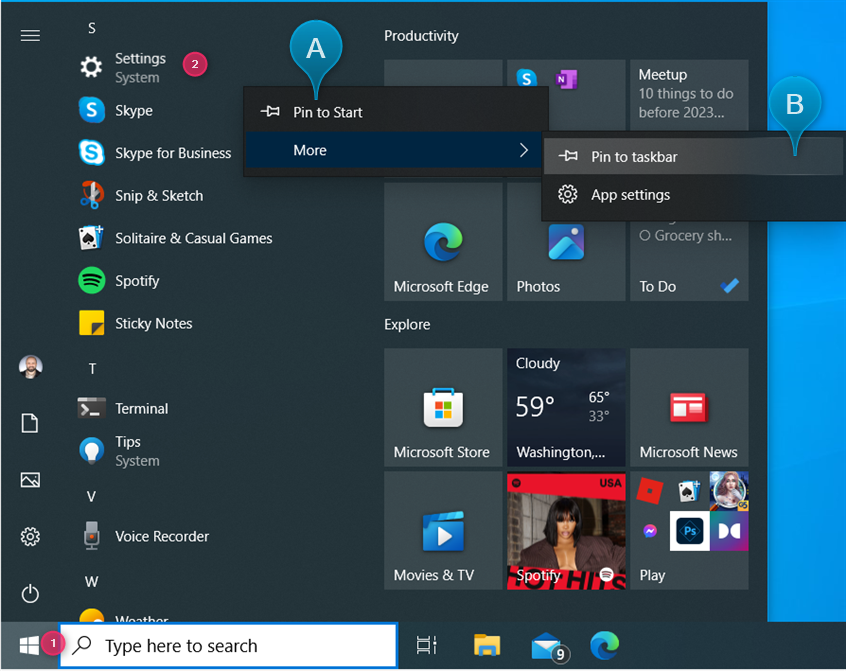
Task: Click the V letter group header
Action: [x=91, y=496]
